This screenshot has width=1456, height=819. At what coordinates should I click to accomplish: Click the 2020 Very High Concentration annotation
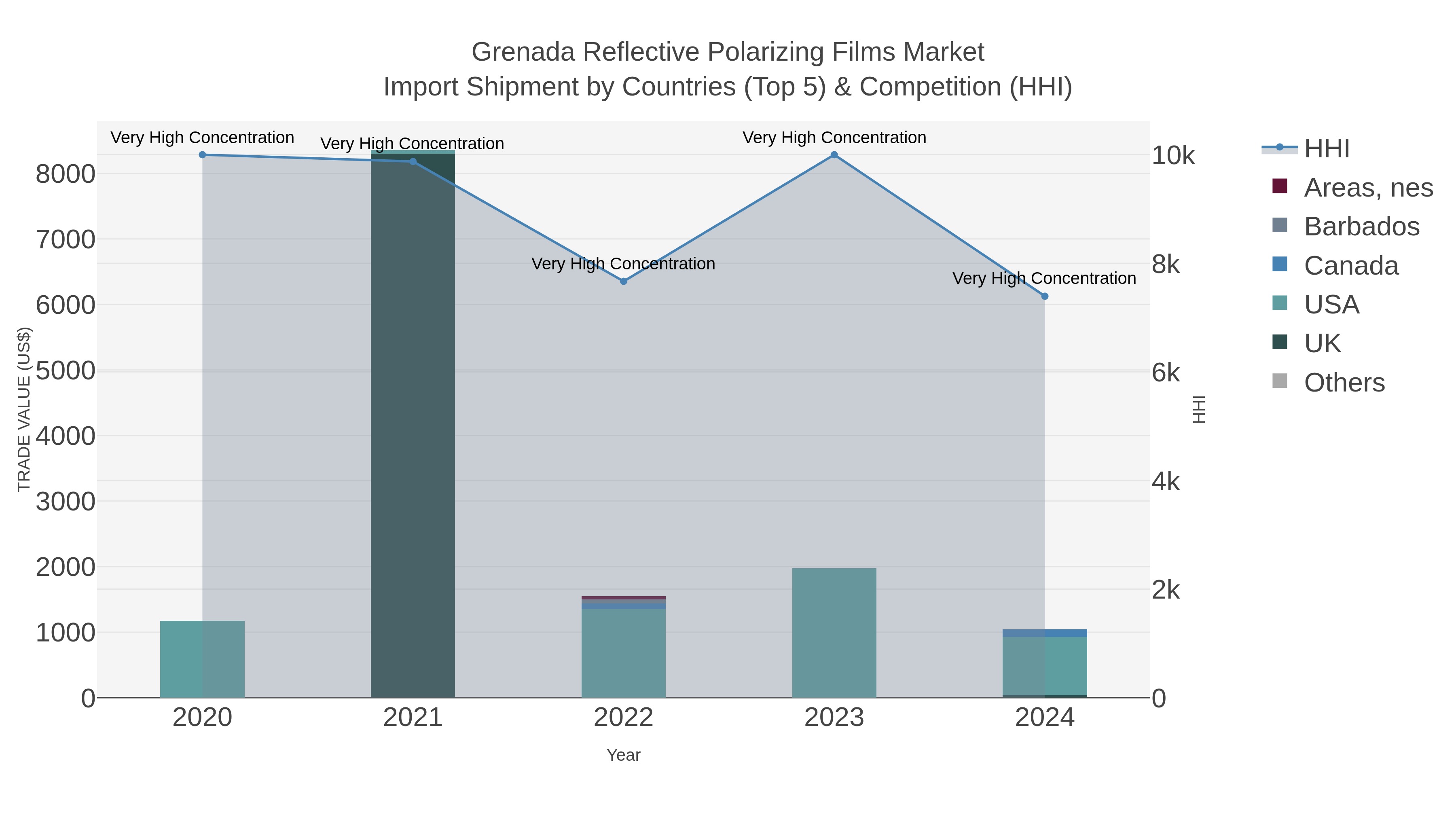coord(202,138)
